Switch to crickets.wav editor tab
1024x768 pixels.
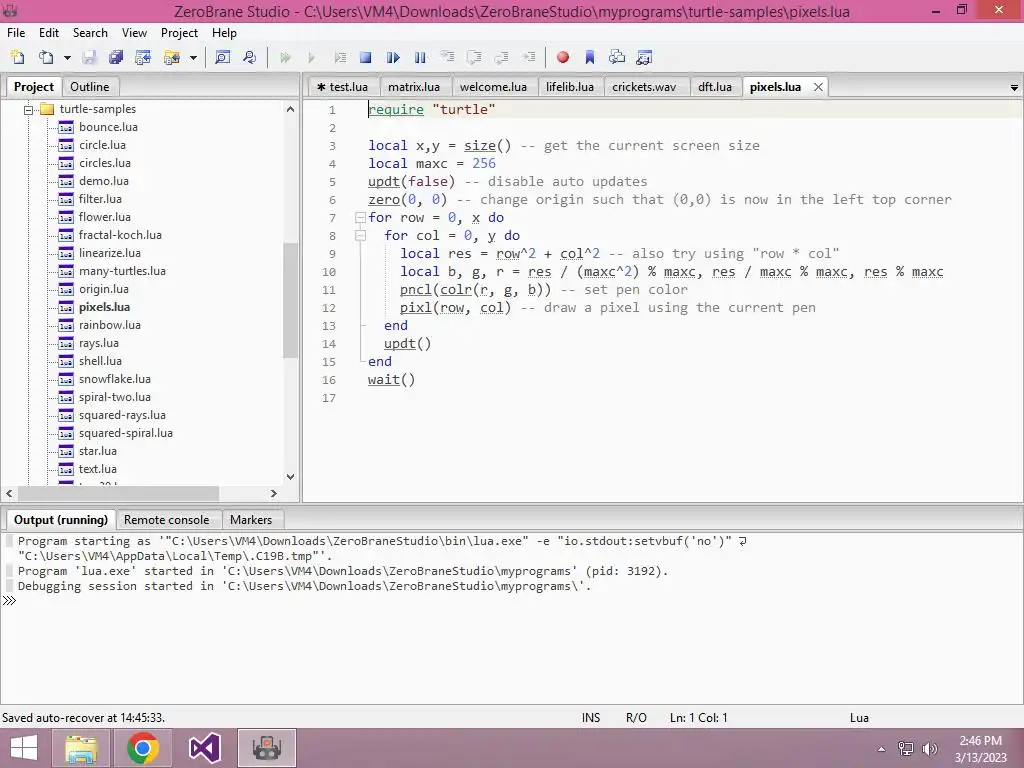click(x=644, y=87)
